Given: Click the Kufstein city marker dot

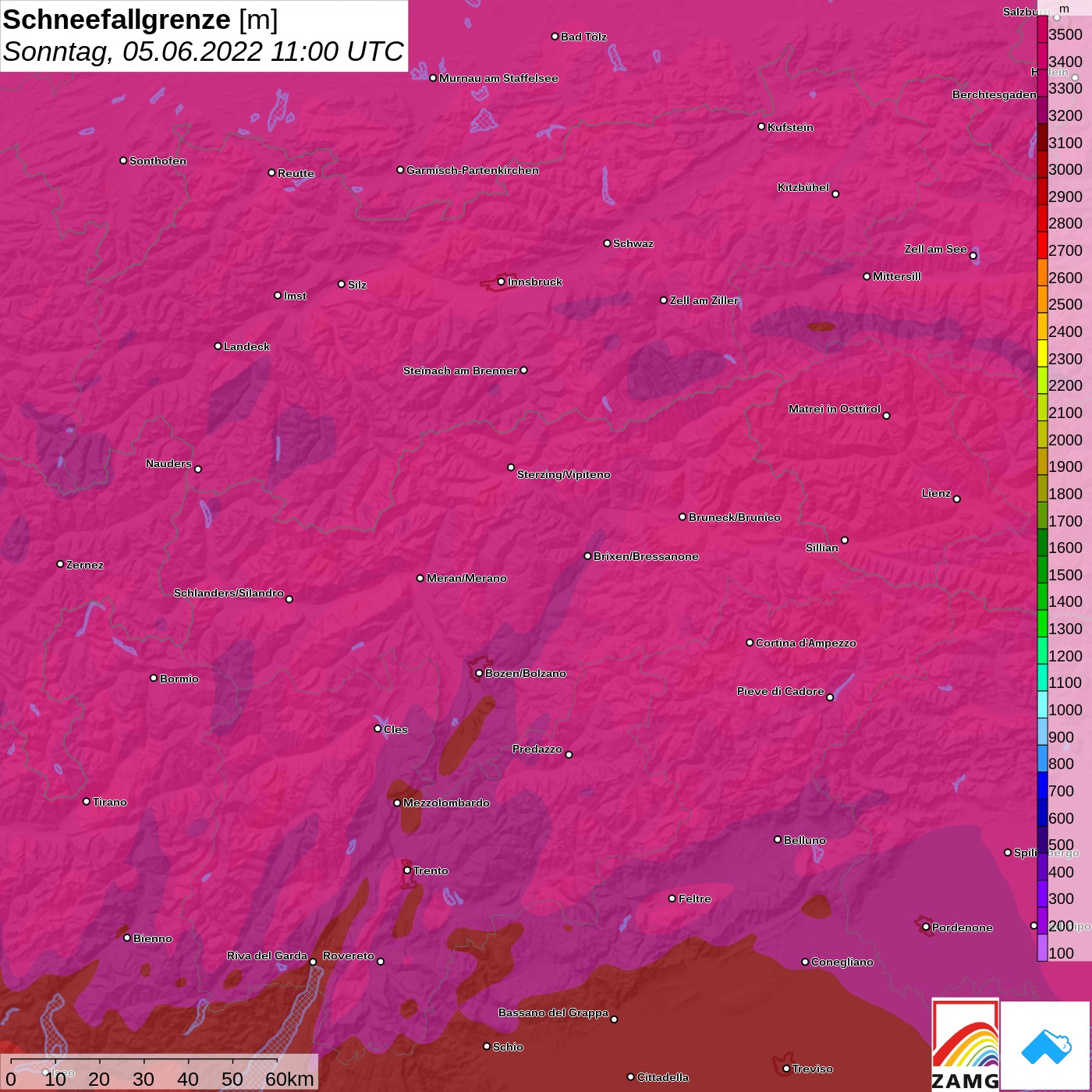Looking at the screenshot, I should (x=761, y=126).
